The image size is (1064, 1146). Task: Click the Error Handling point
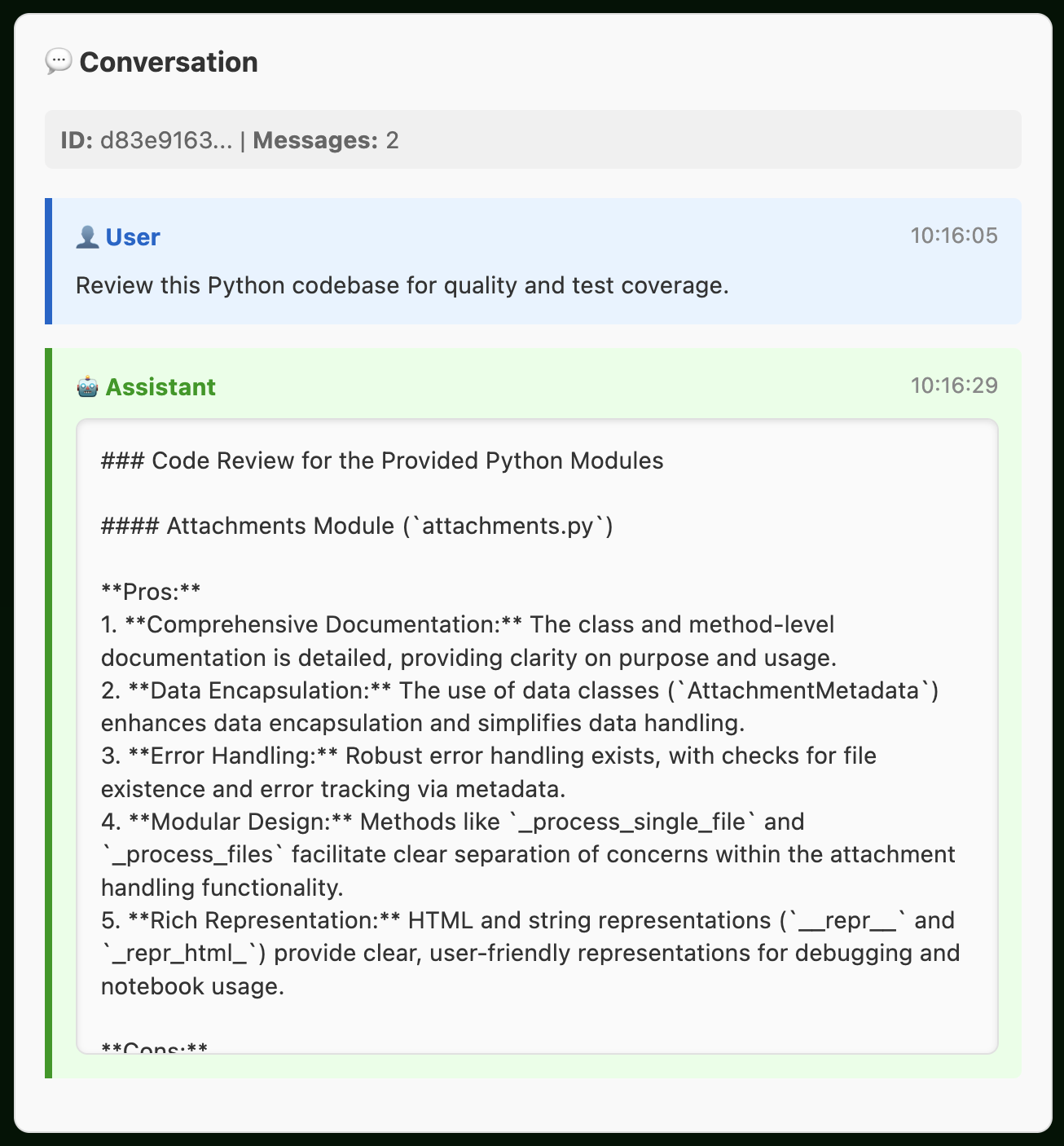coord(489,772)
